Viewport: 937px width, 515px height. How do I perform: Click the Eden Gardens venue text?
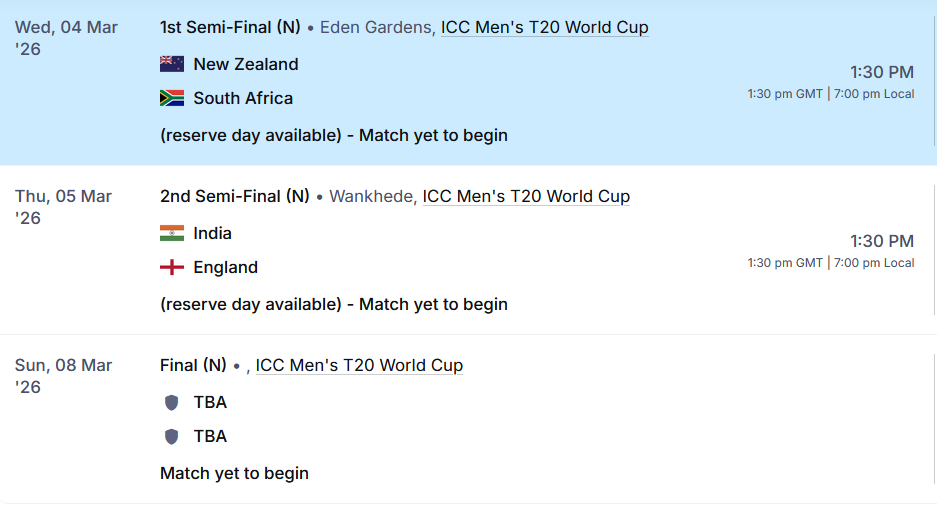tap(376, 28)
